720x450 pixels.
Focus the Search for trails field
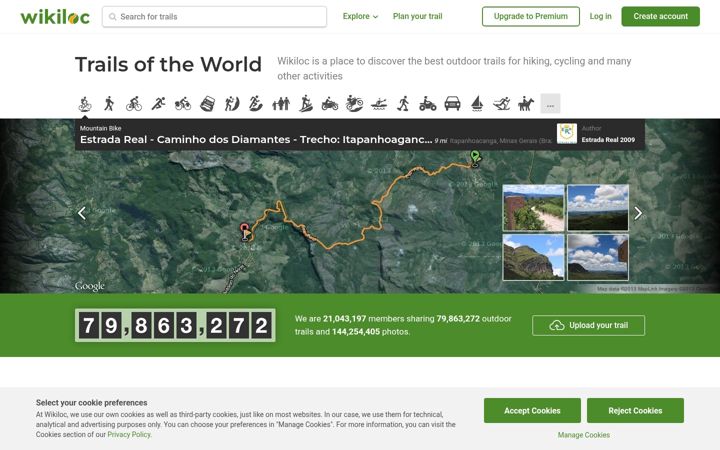[x=214, y=17]
